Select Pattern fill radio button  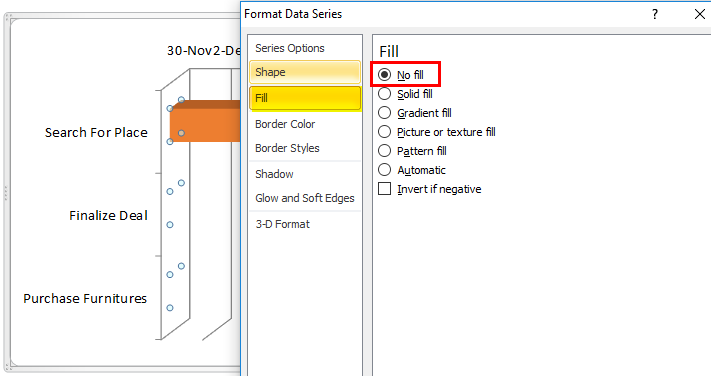pyautogui.click(x=385, y=151)
